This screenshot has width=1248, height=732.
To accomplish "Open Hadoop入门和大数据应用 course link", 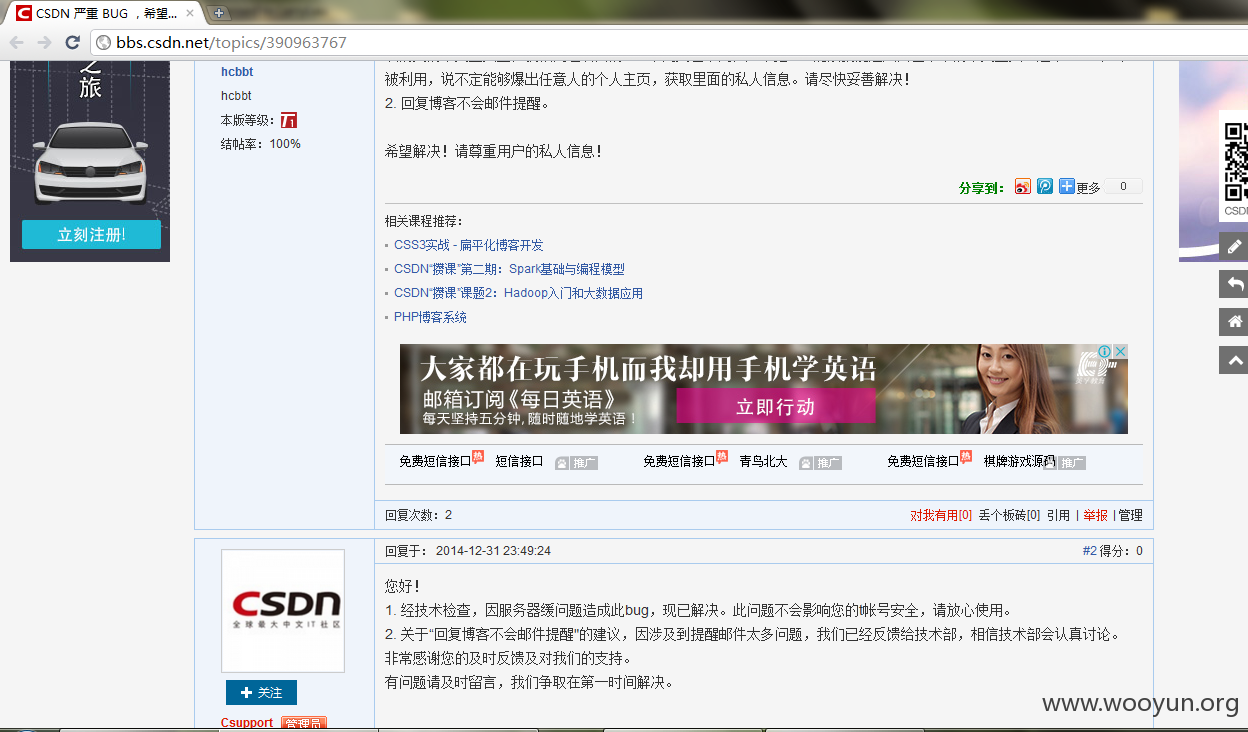I will tap(518, 293).
